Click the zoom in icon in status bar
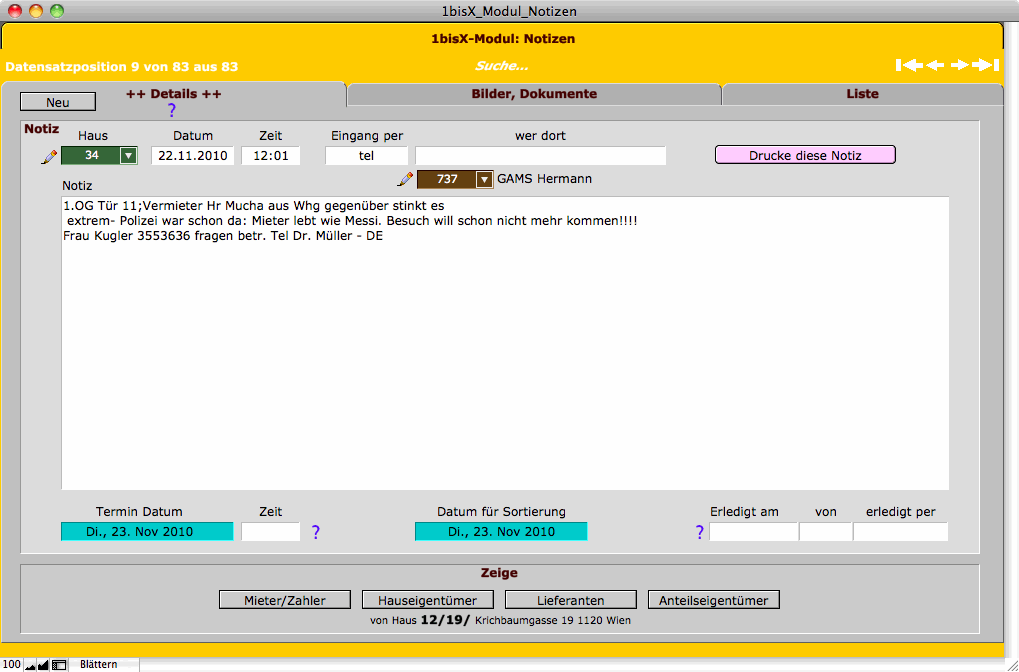1019x672 pixels. [x=43, y=665]
